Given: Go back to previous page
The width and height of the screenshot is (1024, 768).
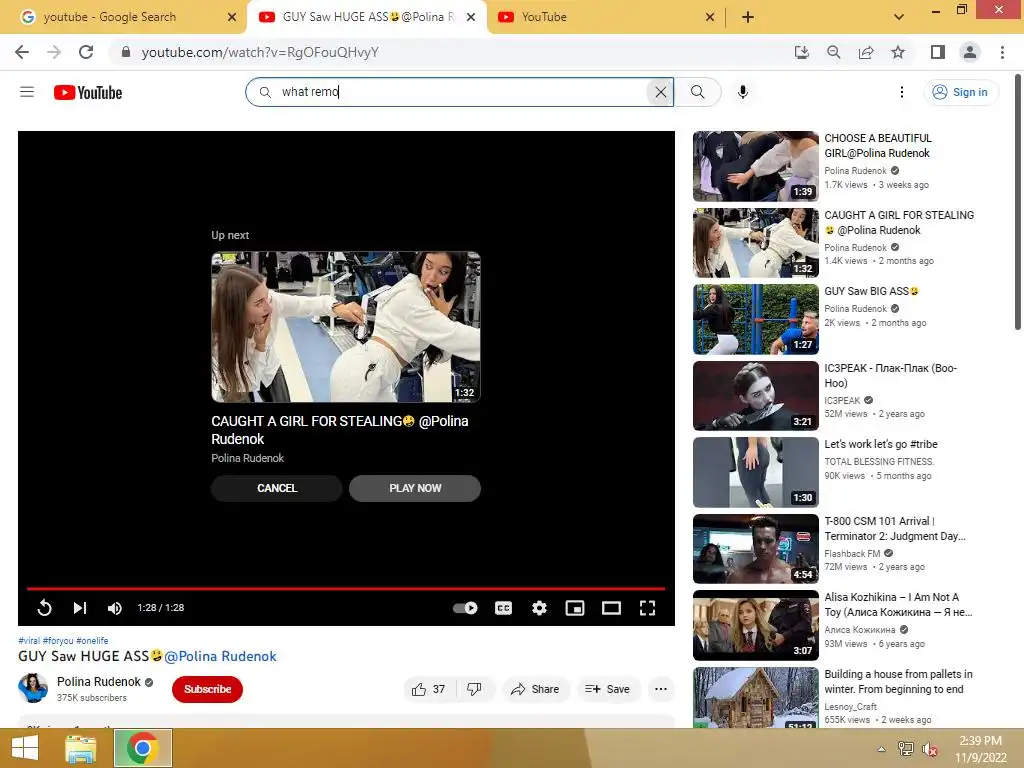Looking at the screenshot, I should [22, 52].
